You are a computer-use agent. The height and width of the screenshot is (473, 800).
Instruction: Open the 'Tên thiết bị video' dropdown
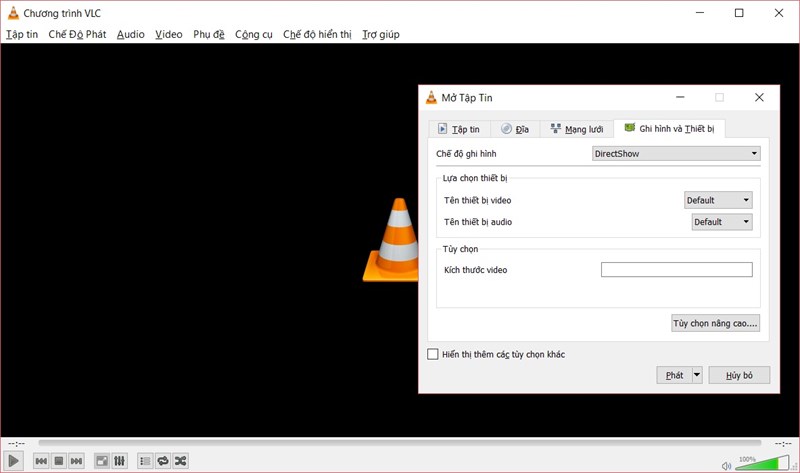[x=718, y=200]
